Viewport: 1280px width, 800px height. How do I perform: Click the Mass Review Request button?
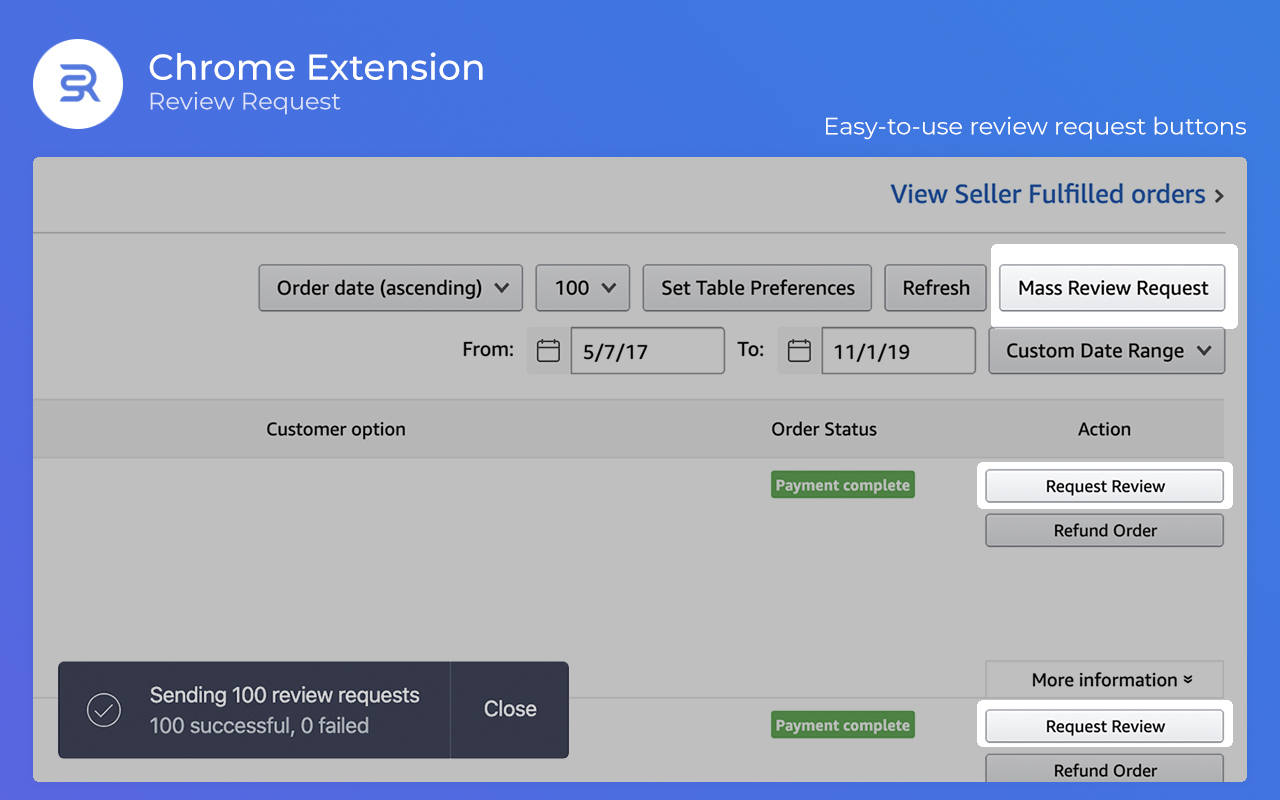pyautogui.click(x=1112, y=287)
